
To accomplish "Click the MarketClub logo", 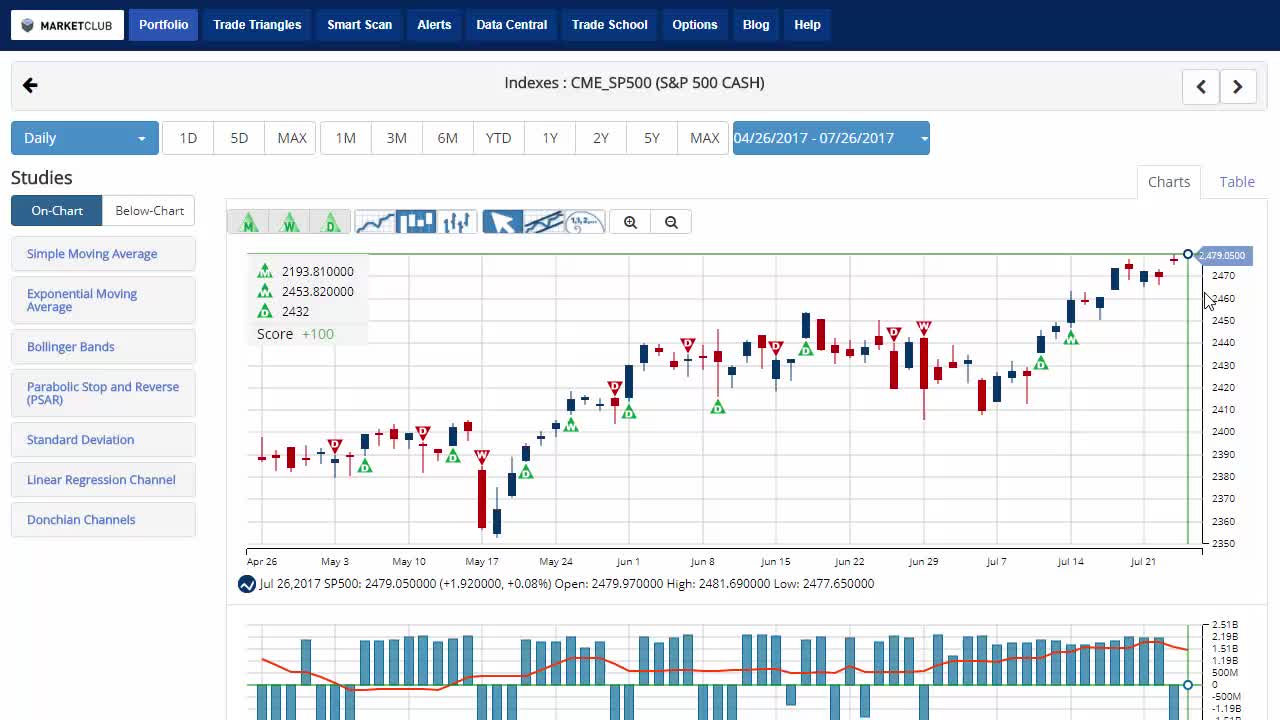I will tap(68, 25).
